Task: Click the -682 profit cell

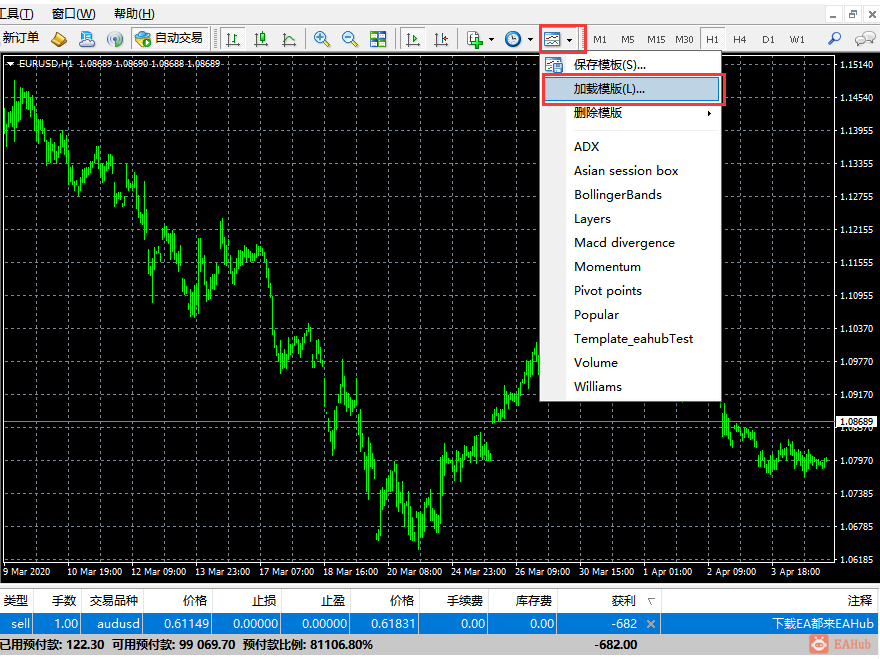Action: pyautogui.click(x=609, y=624)
